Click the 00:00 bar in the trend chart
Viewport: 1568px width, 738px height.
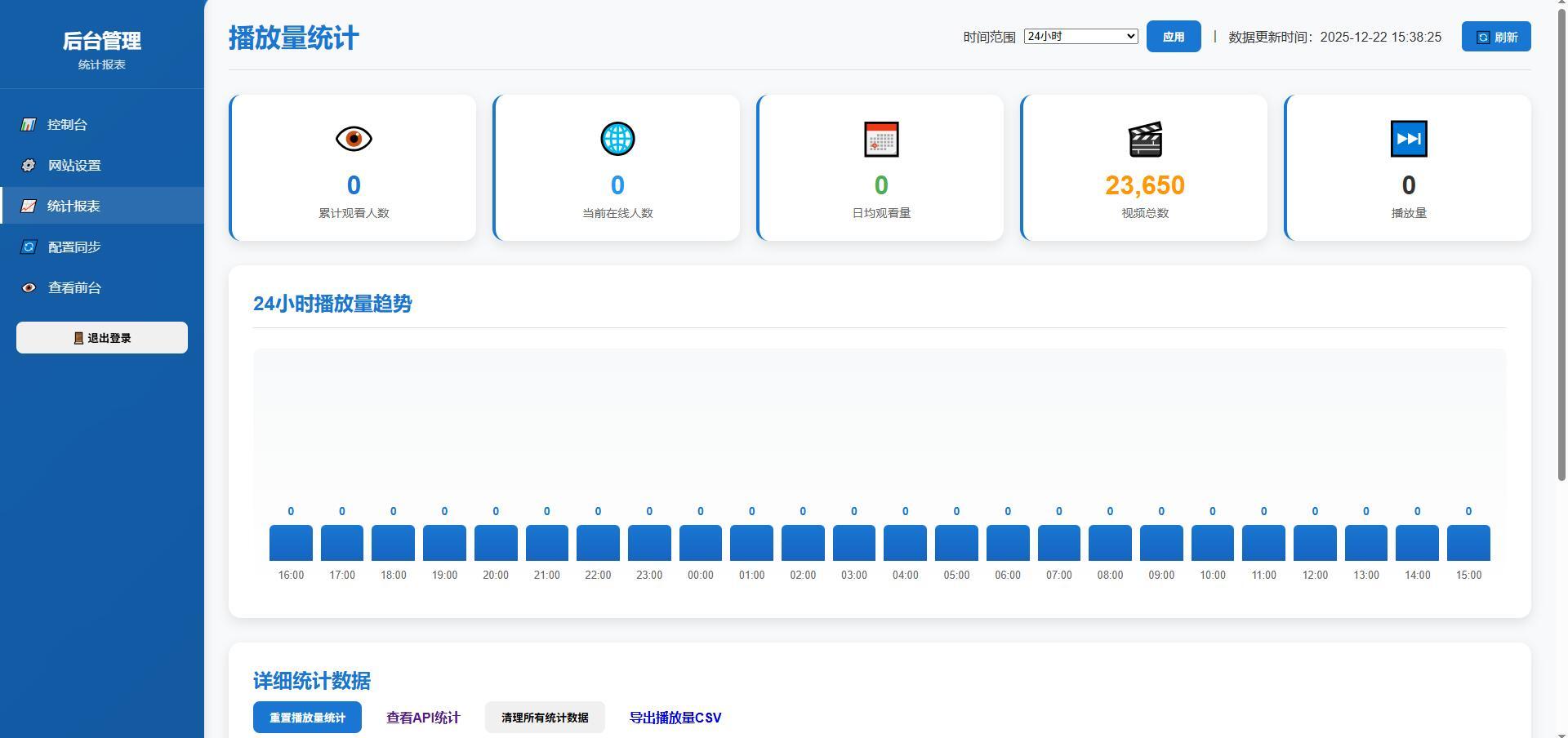pos(700,543)
